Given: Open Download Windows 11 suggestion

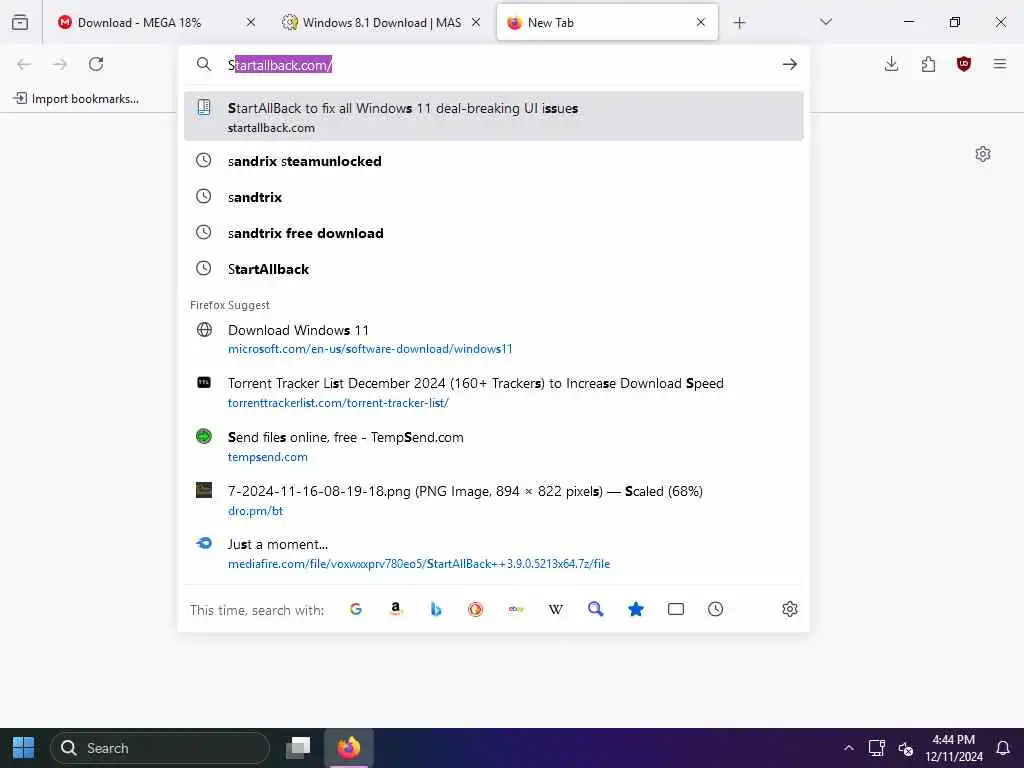Looking at the screenshot, I should pyautogui.click(x=494, y=339).
